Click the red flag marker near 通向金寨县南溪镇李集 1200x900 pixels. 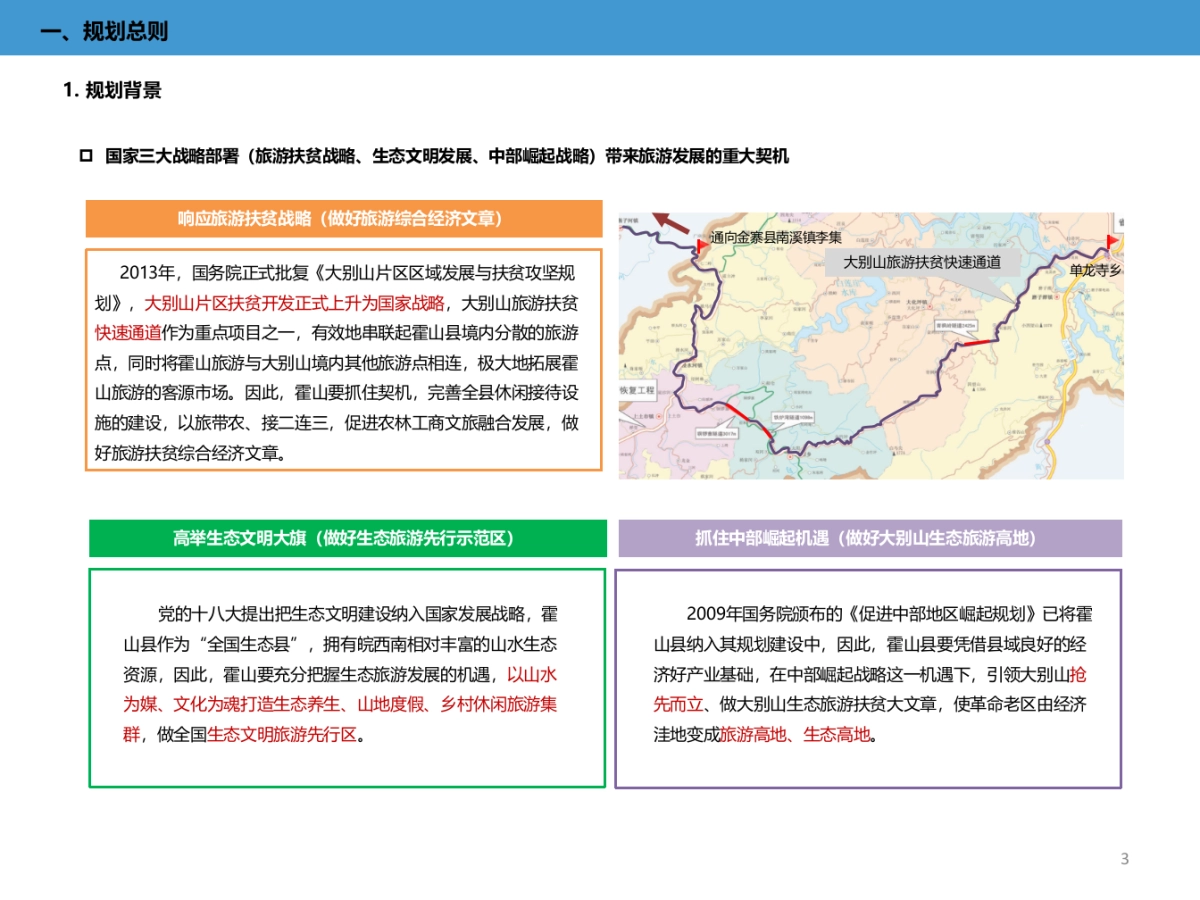(x=701, y=246)
